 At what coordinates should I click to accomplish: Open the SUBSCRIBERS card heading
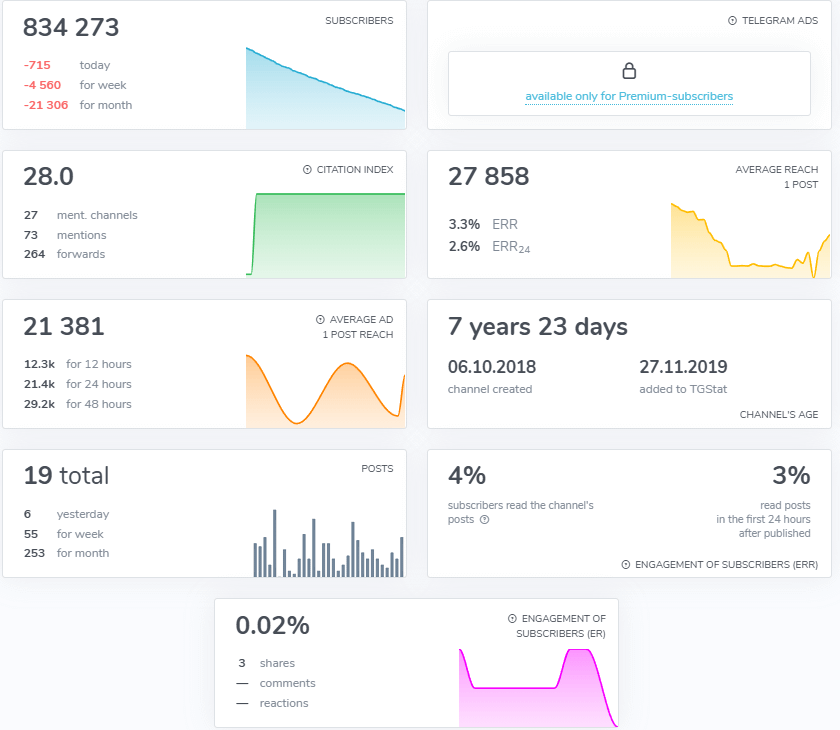pyautogui.click(x=359, y=21)
